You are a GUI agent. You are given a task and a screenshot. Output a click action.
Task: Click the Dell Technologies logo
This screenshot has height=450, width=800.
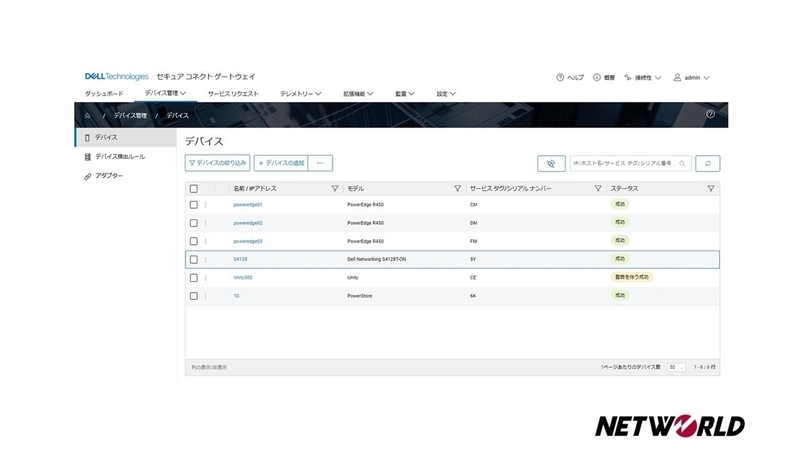pos(116,77)
